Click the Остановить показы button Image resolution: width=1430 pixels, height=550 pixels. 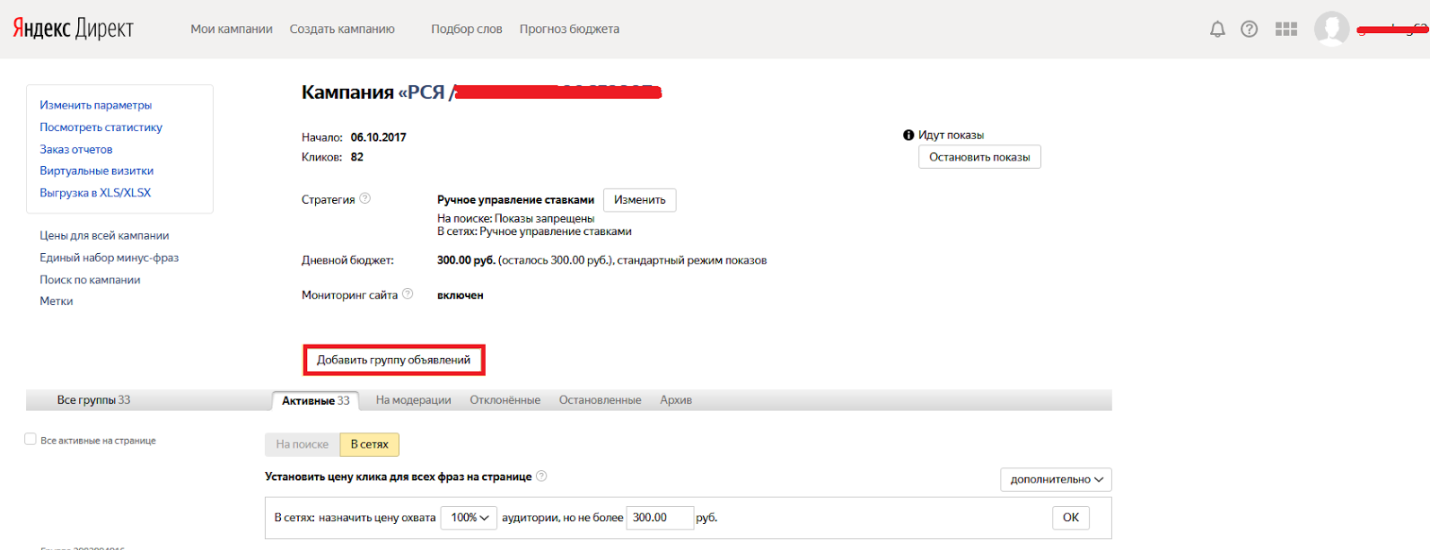click(x=979, y=157)
